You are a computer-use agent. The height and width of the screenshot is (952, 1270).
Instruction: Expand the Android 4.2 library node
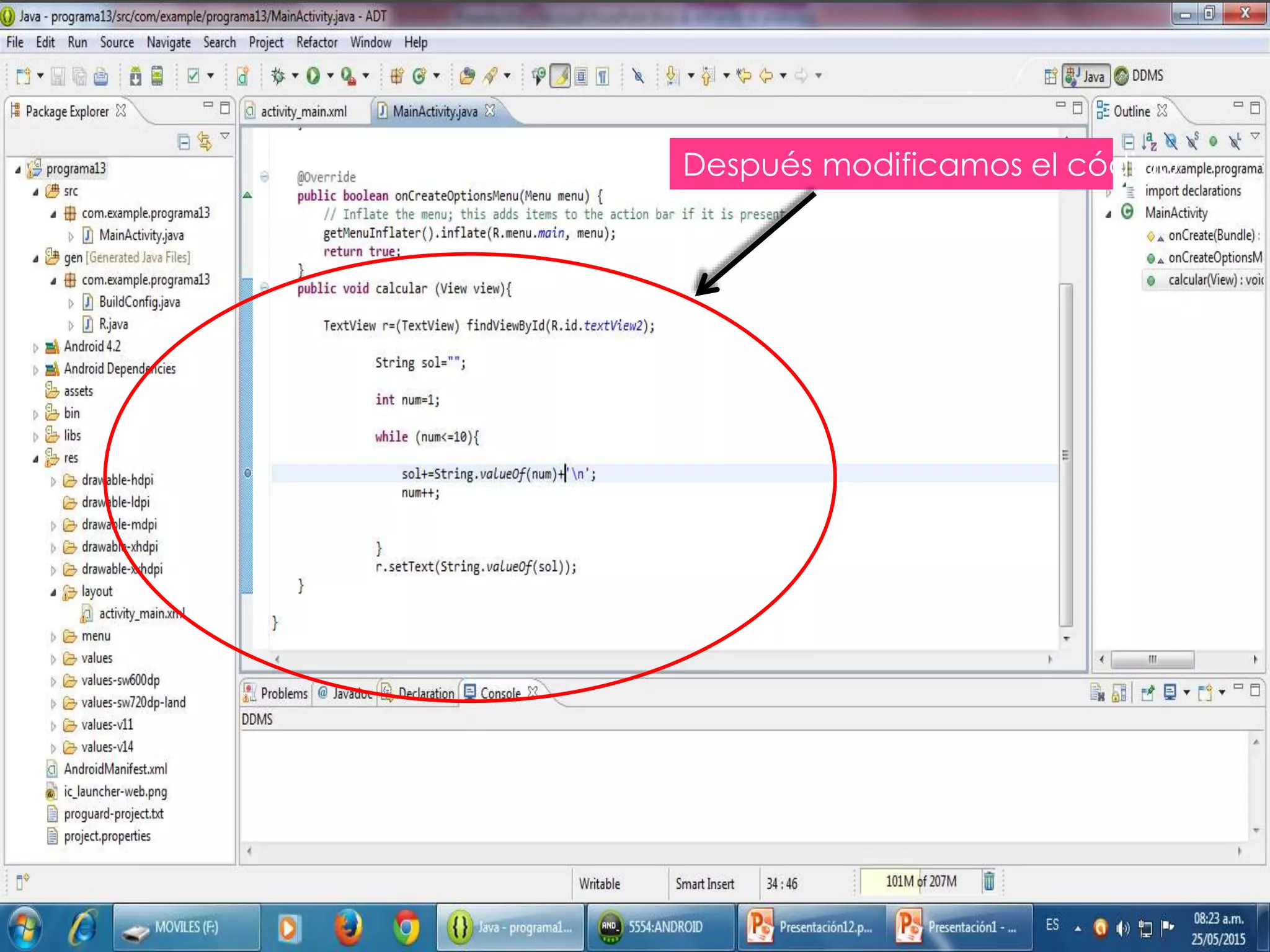(36, 348)
